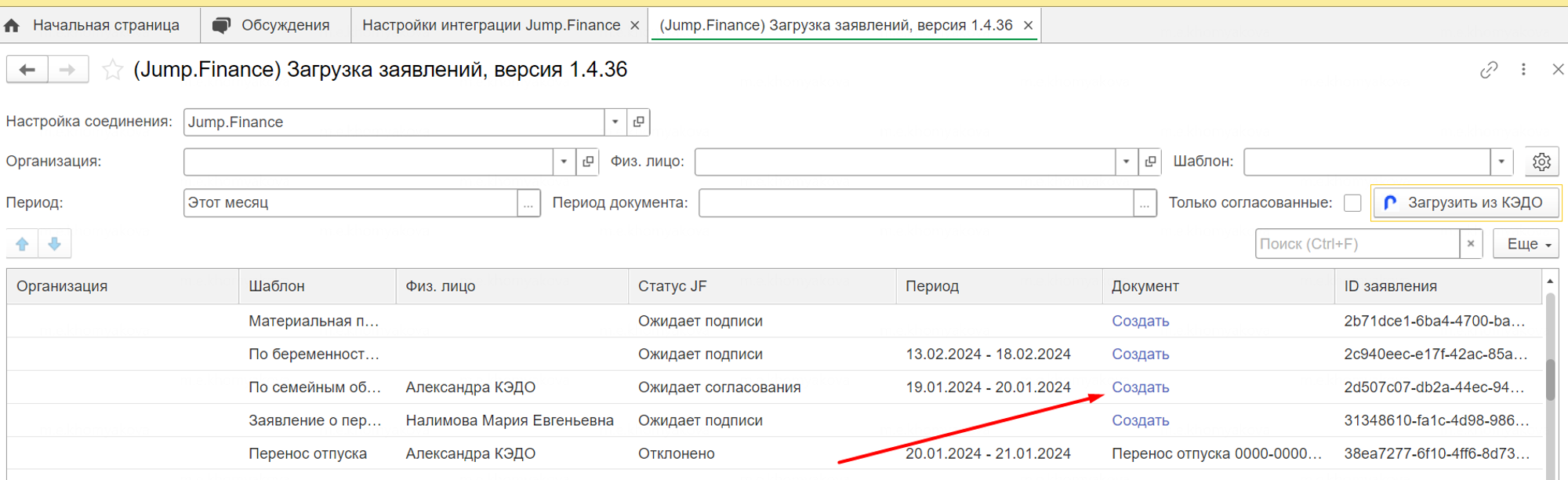Move row down with blue down arrow
Image resolution: width=1568 pixels, height=480 pixels.
pyautogui.click(x=55, y=244)
